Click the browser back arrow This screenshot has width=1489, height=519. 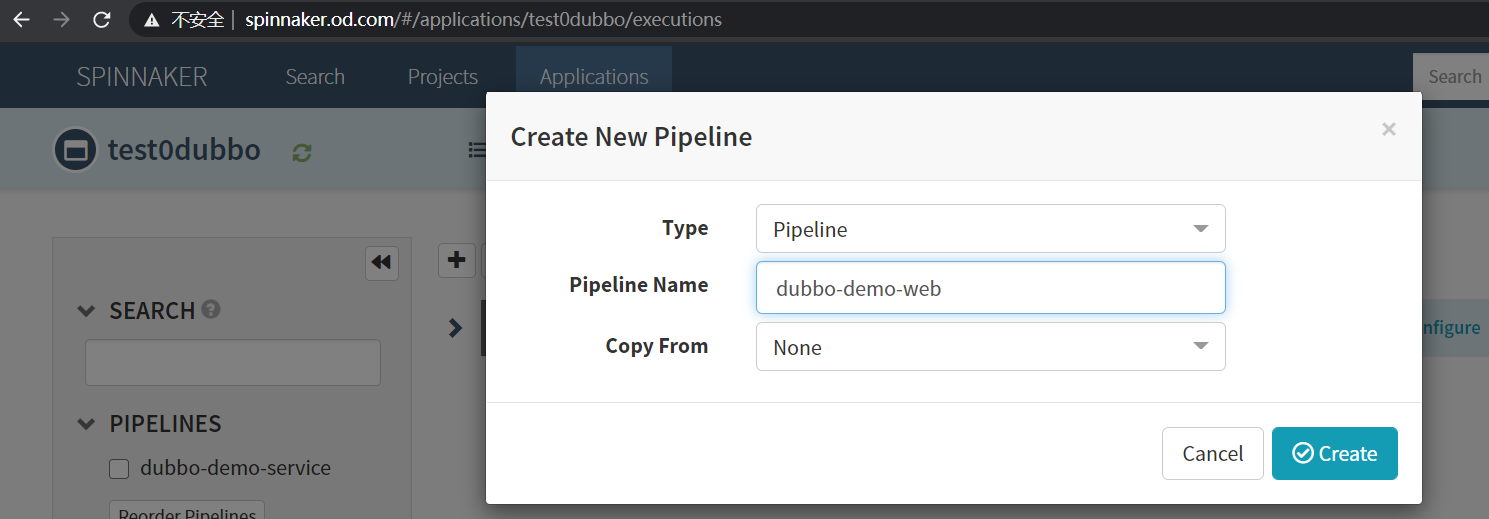pos(21,20)
